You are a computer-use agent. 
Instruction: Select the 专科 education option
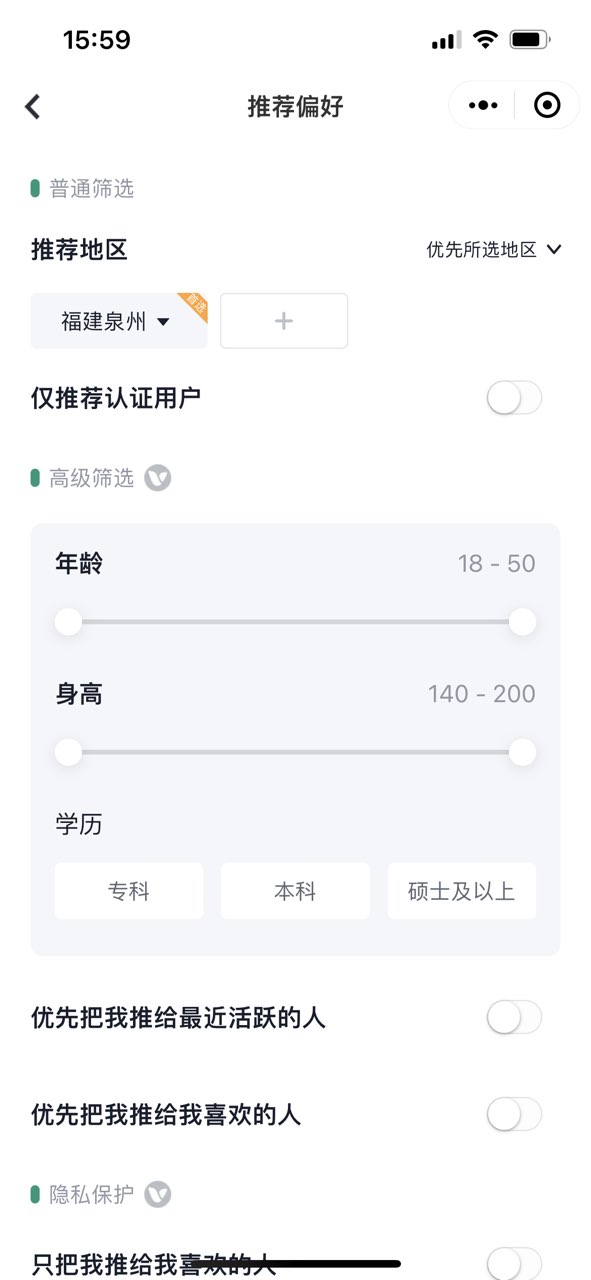click(129, 891)
